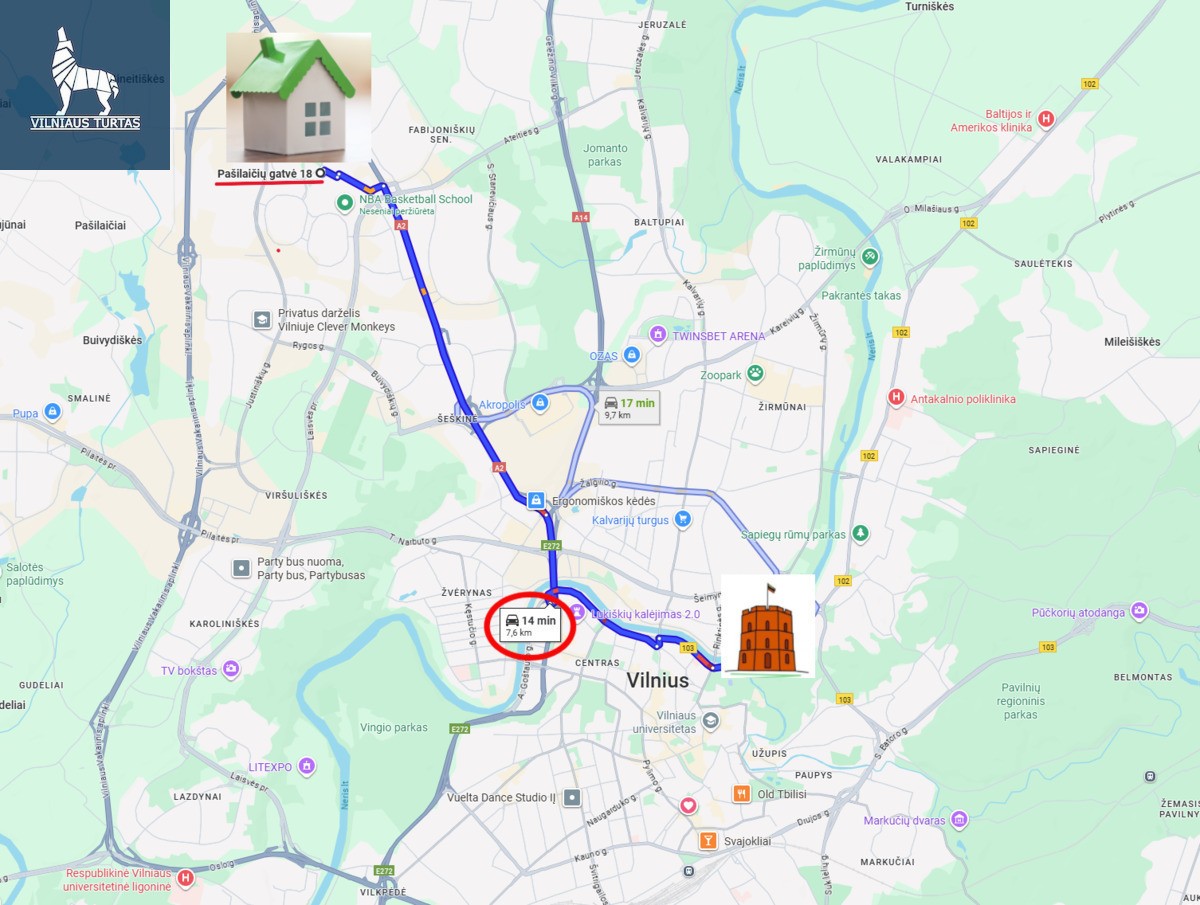Select the TV bokštas camera pin

231,668
